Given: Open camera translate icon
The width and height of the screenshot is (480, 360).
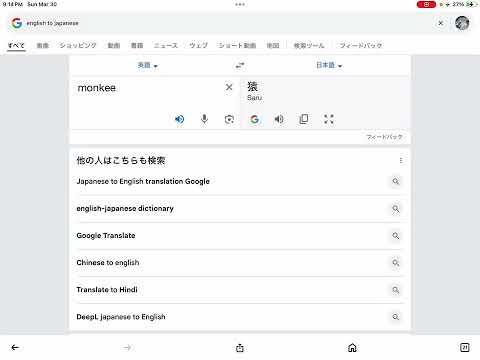Looking at the screenshot, I should click(x=229, y=119).
